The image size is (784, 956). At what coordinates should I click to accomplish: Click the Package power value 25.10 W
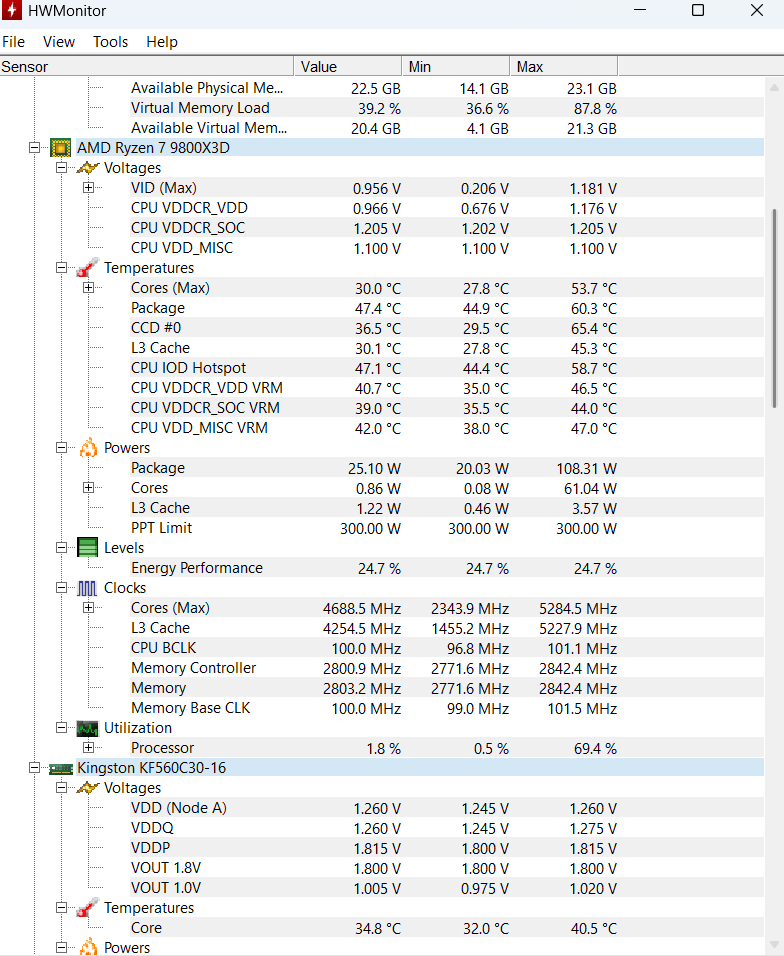click(374, 469)
